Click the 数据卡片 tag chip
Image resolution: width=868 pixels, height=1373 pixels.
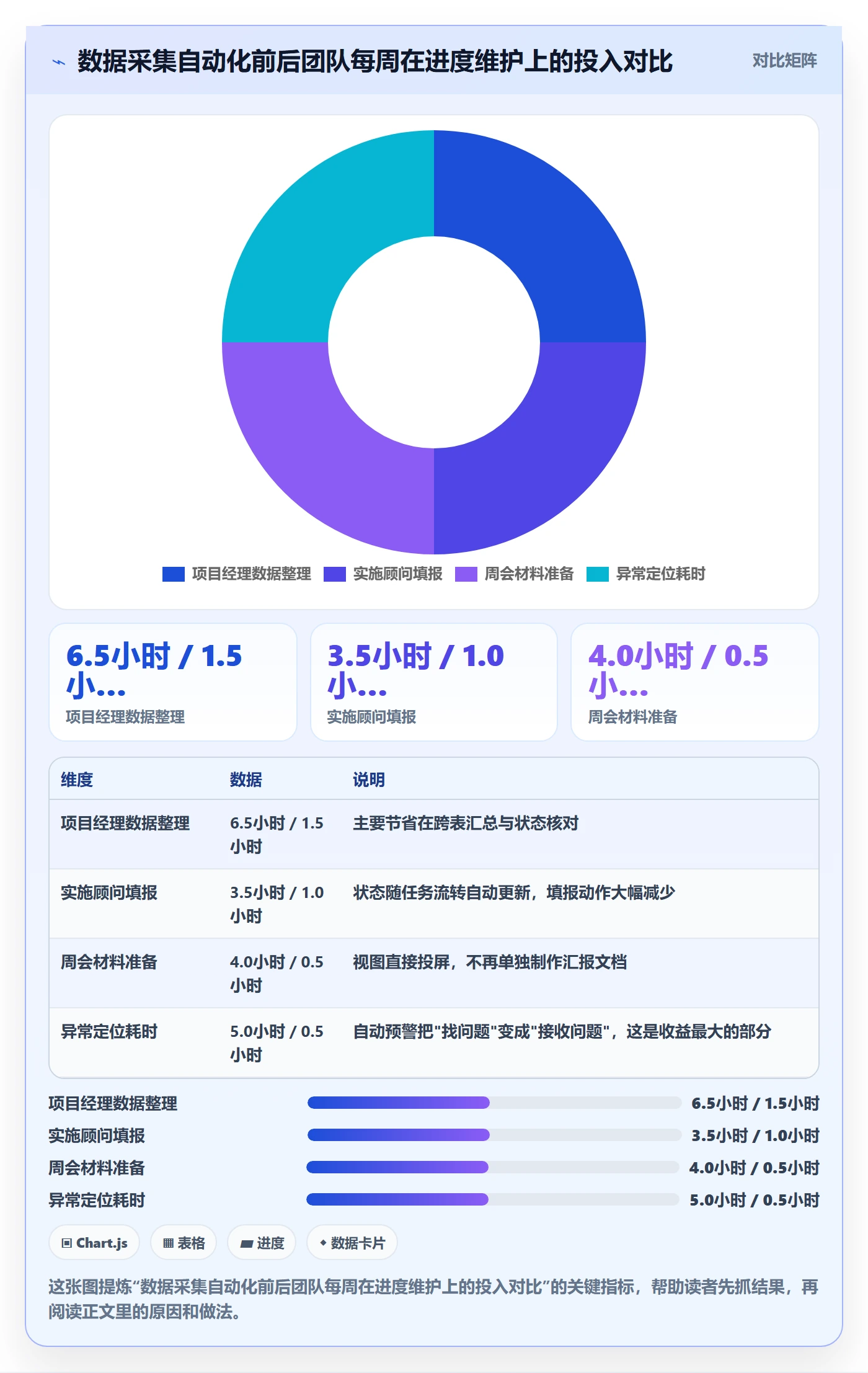[352, 1243]
